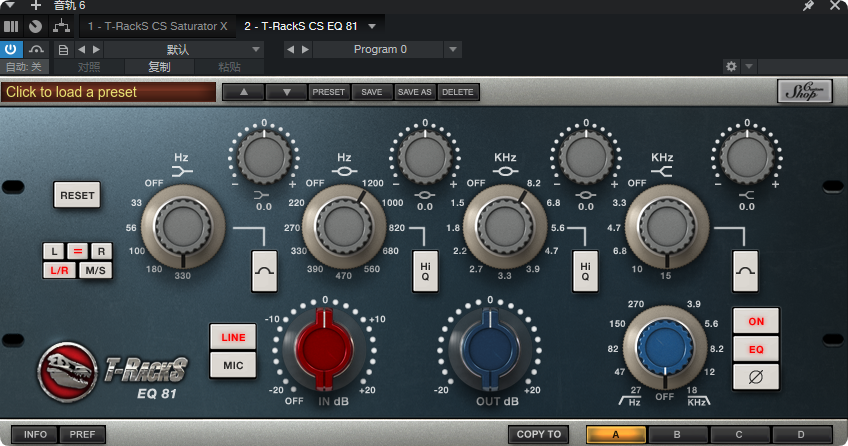848x446 pixels.
Task: Click the blue OUT dB output knob
Action: coord(490,349)
